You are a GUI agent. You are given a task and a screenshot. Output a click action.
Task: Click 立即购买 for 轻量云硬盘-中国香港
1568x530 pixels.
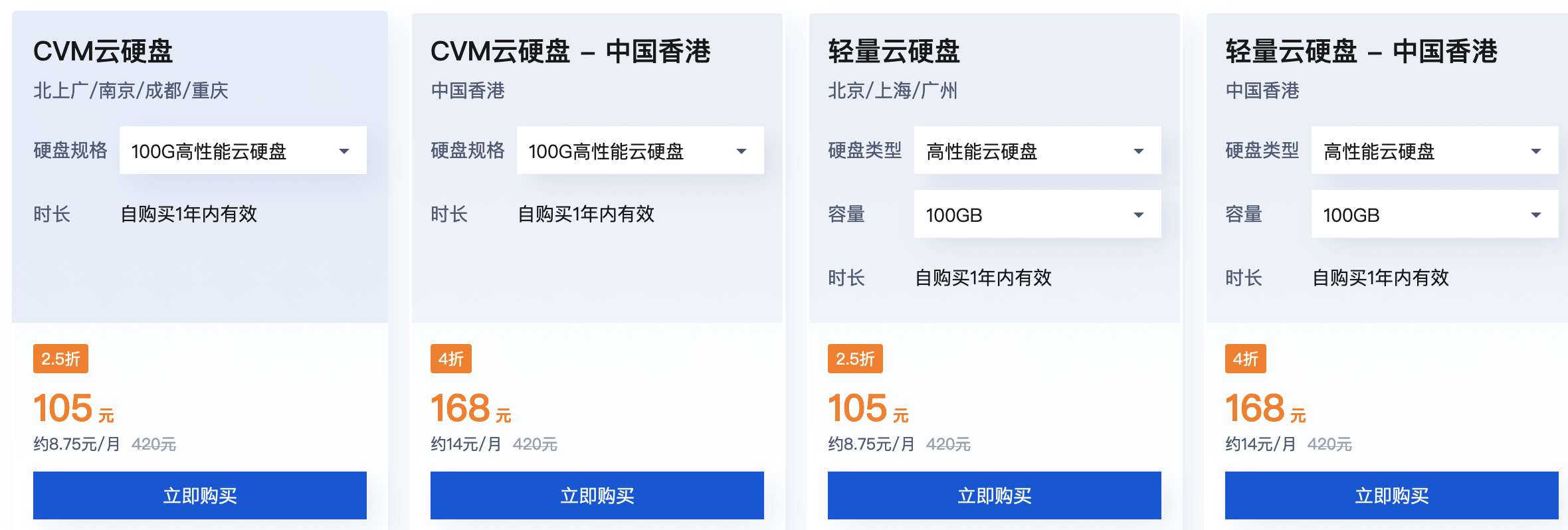[x=1391, y=495]
